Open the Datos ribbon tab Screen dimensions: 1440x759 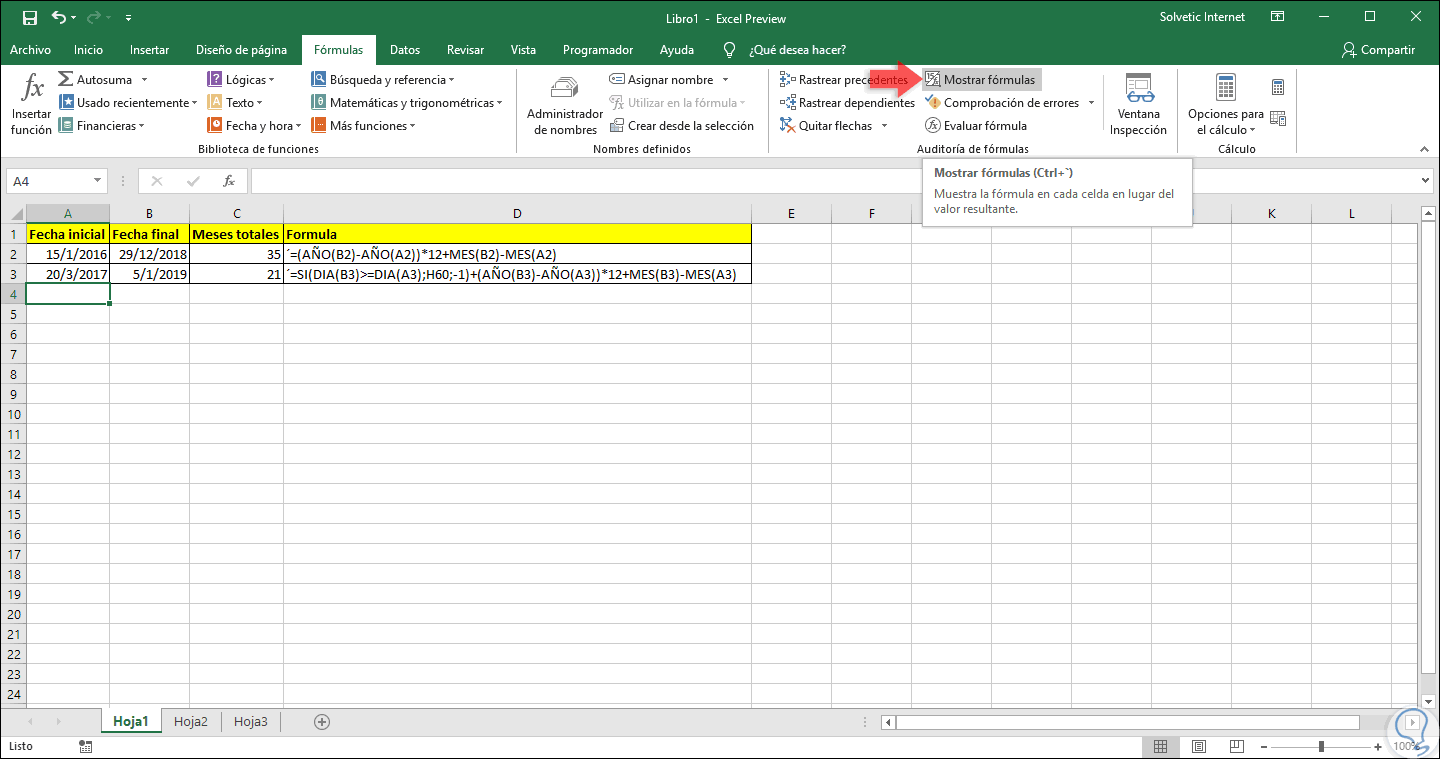point(404,50)
